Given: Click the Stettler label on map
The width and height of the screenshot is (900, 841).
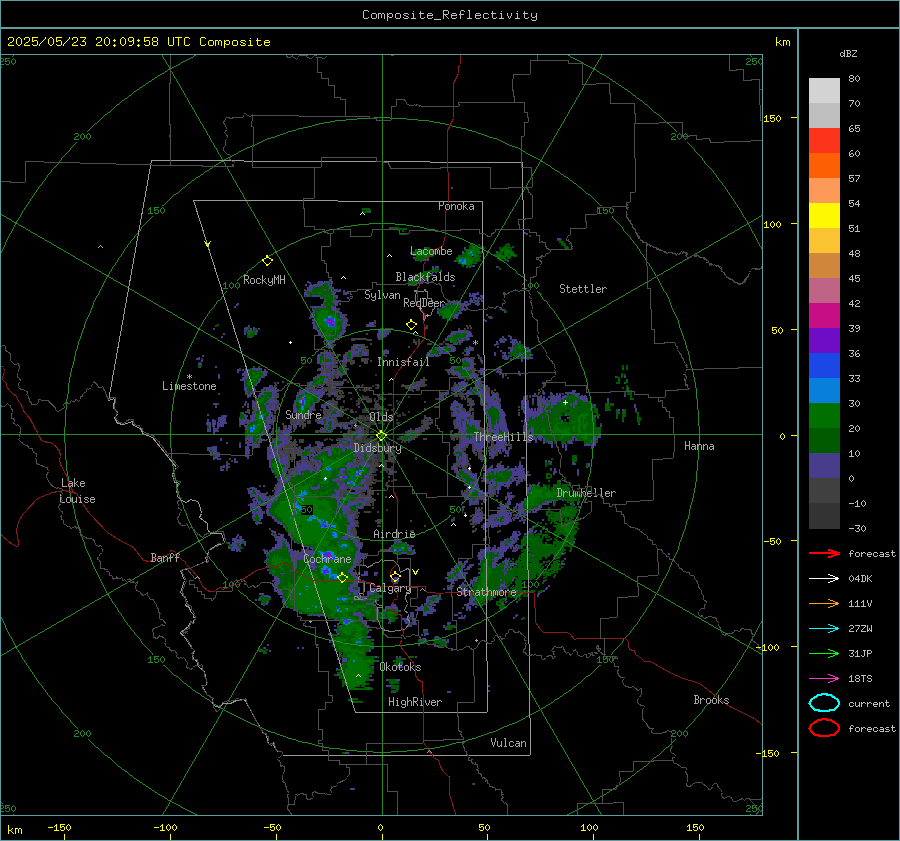Looking at the screenshot, I should (x=583, y=289).
